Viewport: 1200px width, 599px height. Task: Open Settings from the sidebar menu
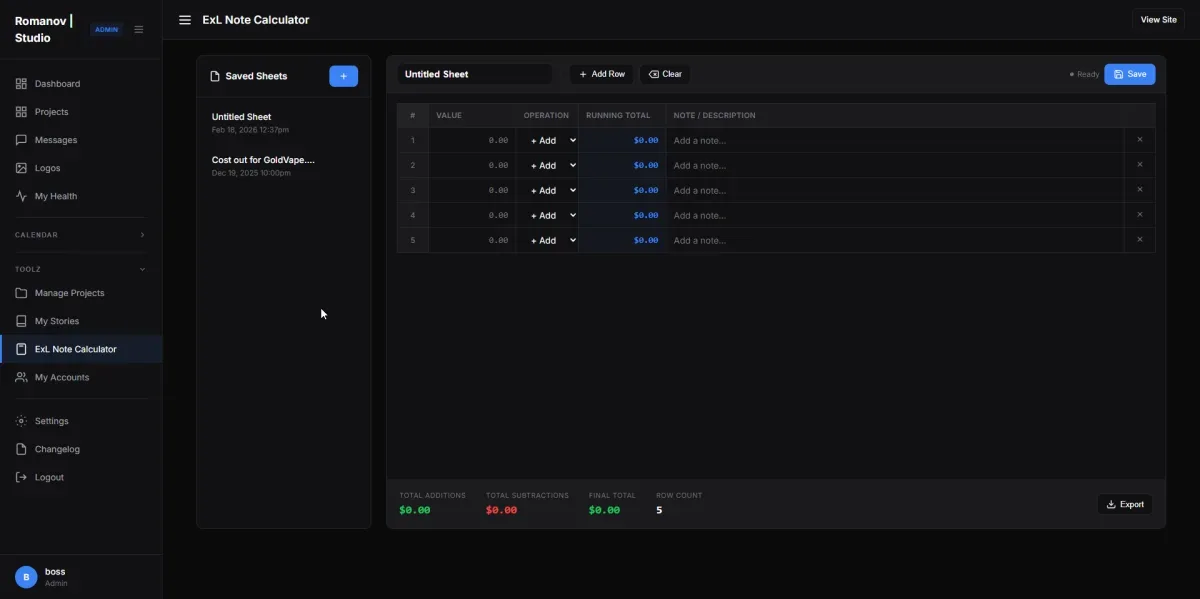[x=50, y=420]
